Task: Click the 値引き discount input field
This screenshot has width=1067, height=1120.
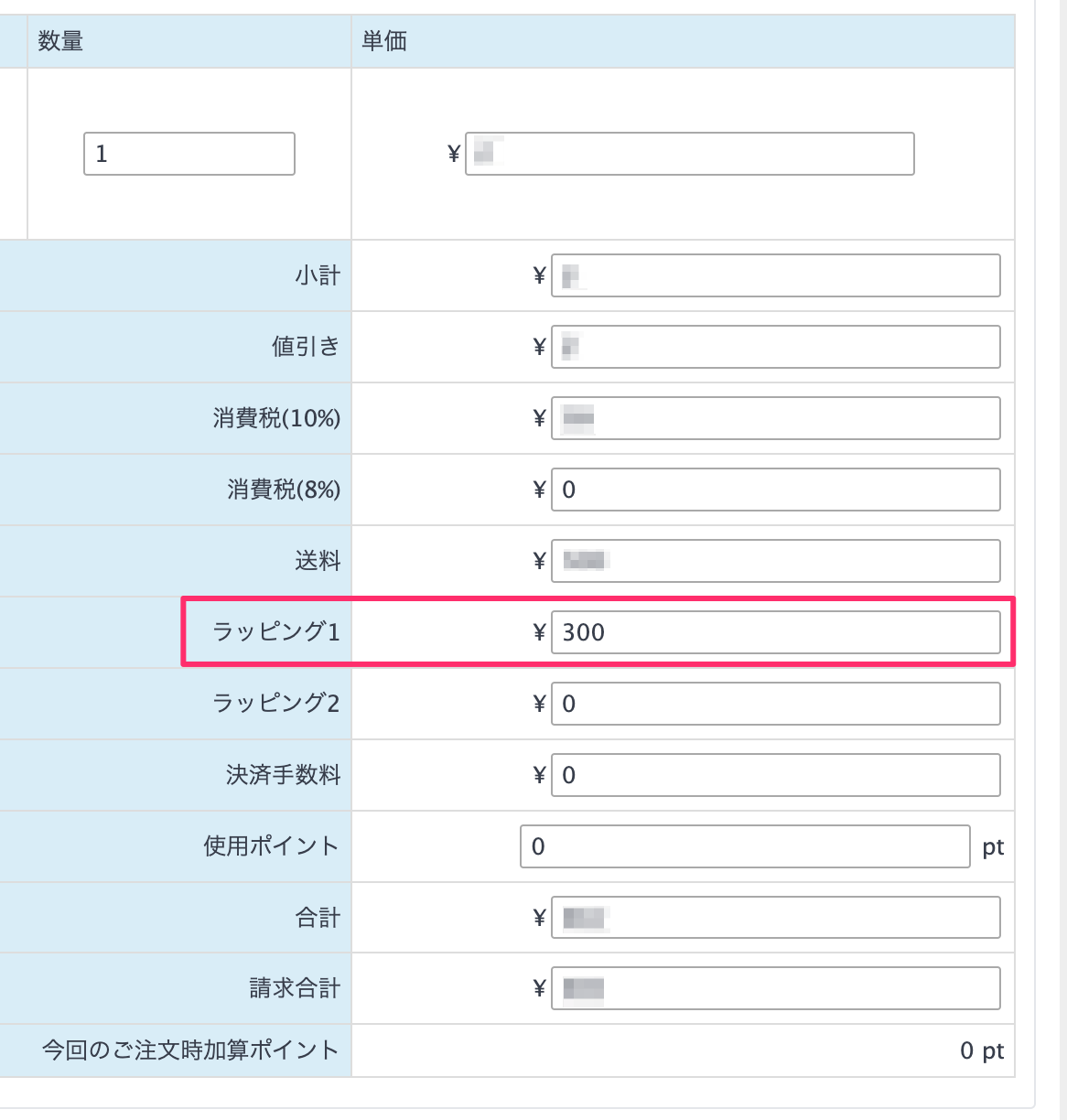Action: pos(775,347)
